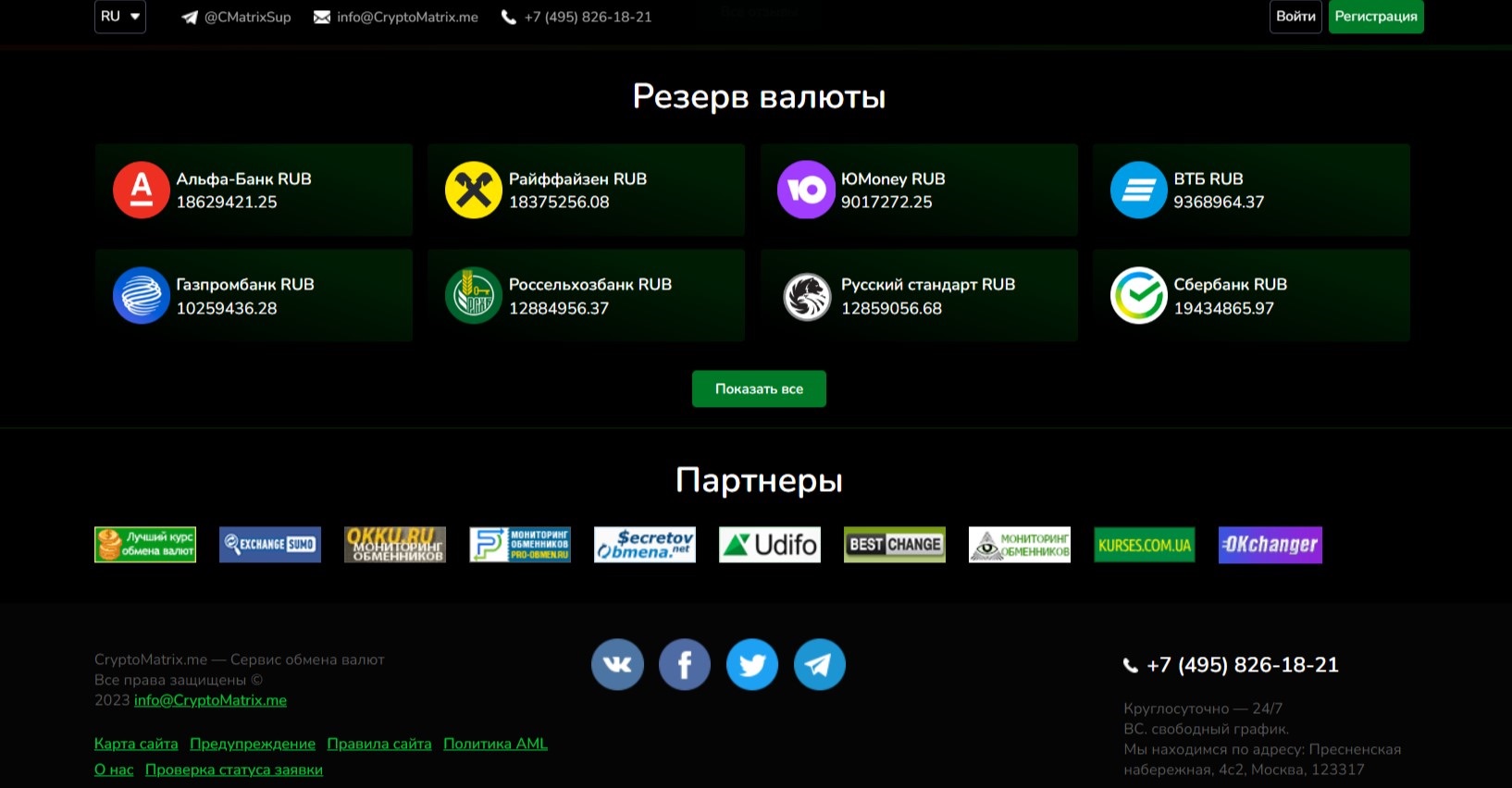Click the Twitter social icon
1512x788 pixels.
coord(752,664)
